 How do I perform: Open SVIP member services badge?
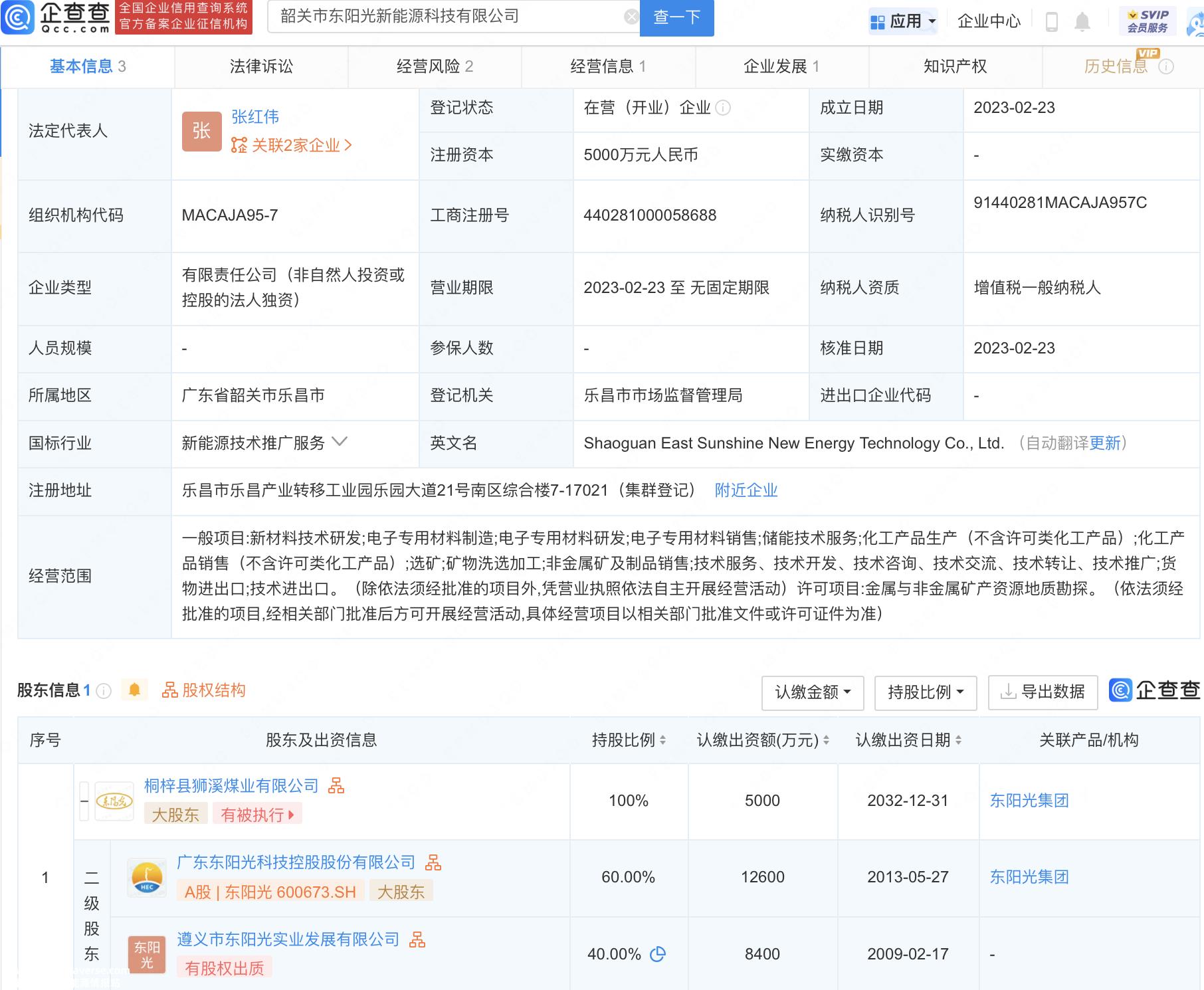tap(1148, 21)
